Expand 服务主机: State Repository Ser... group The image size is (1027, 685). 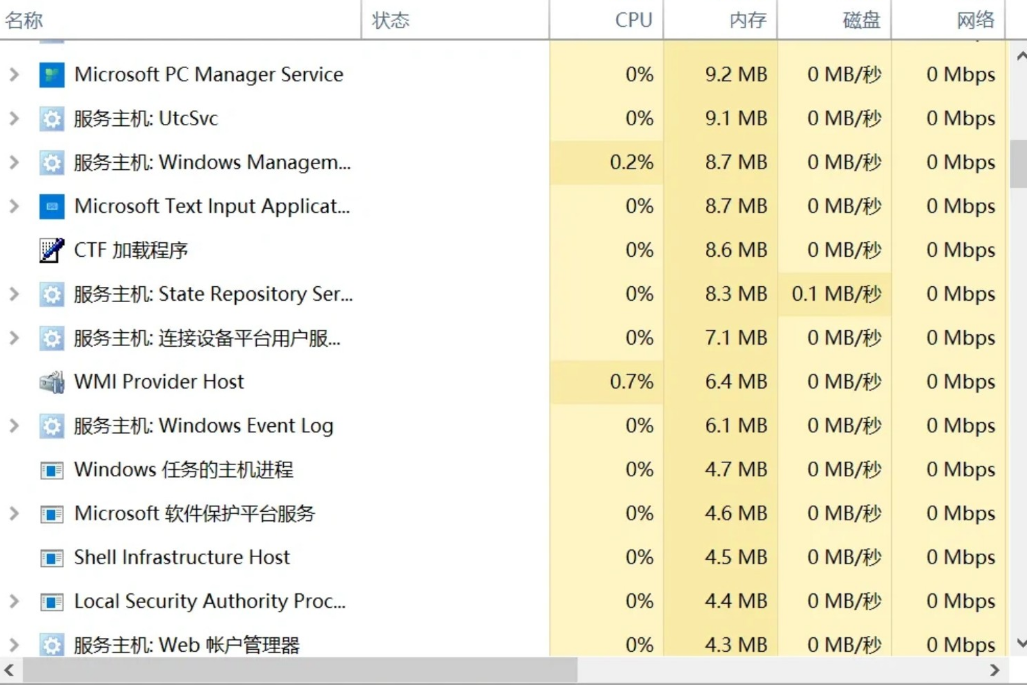tap(14, 294)
